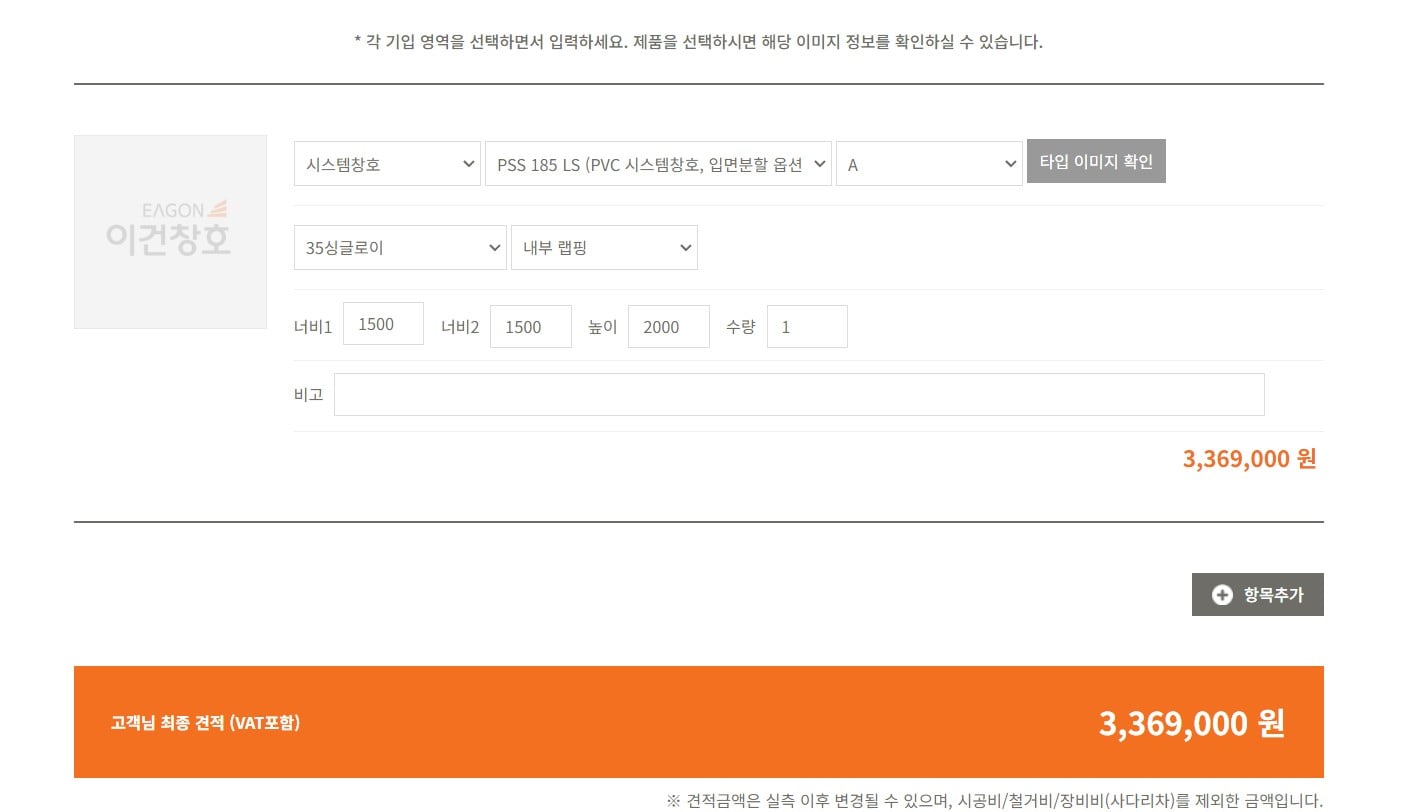Click the item price 3,369,000 원 in orange
Screen dimensions: 1407x812
[1249, 459]
